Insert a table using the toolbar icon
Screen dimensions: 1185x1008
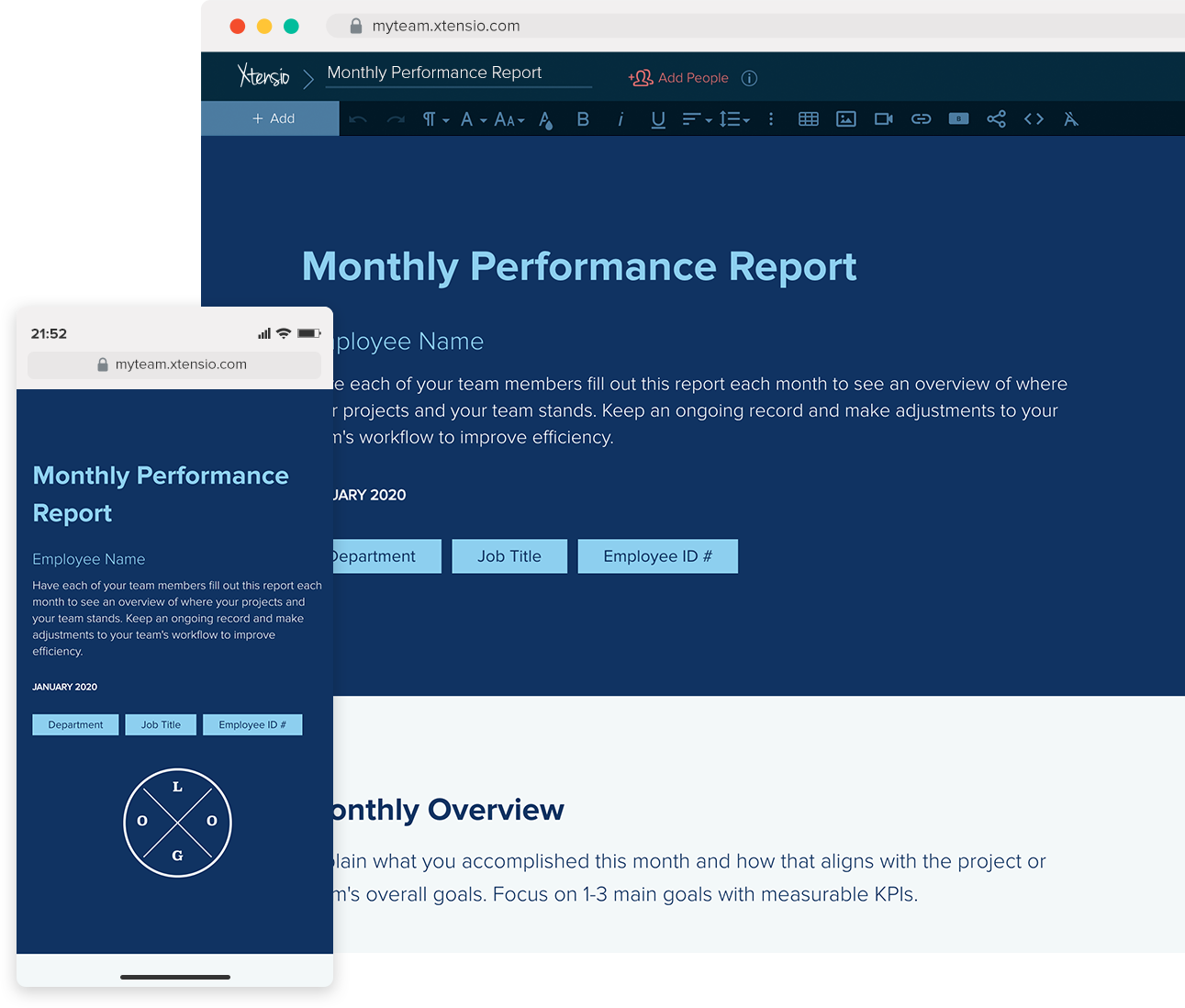coord(809,118)
